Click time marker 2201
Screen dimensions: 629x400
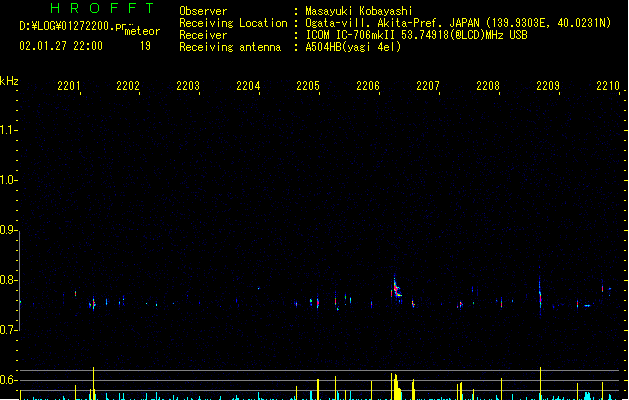[69, 85]
